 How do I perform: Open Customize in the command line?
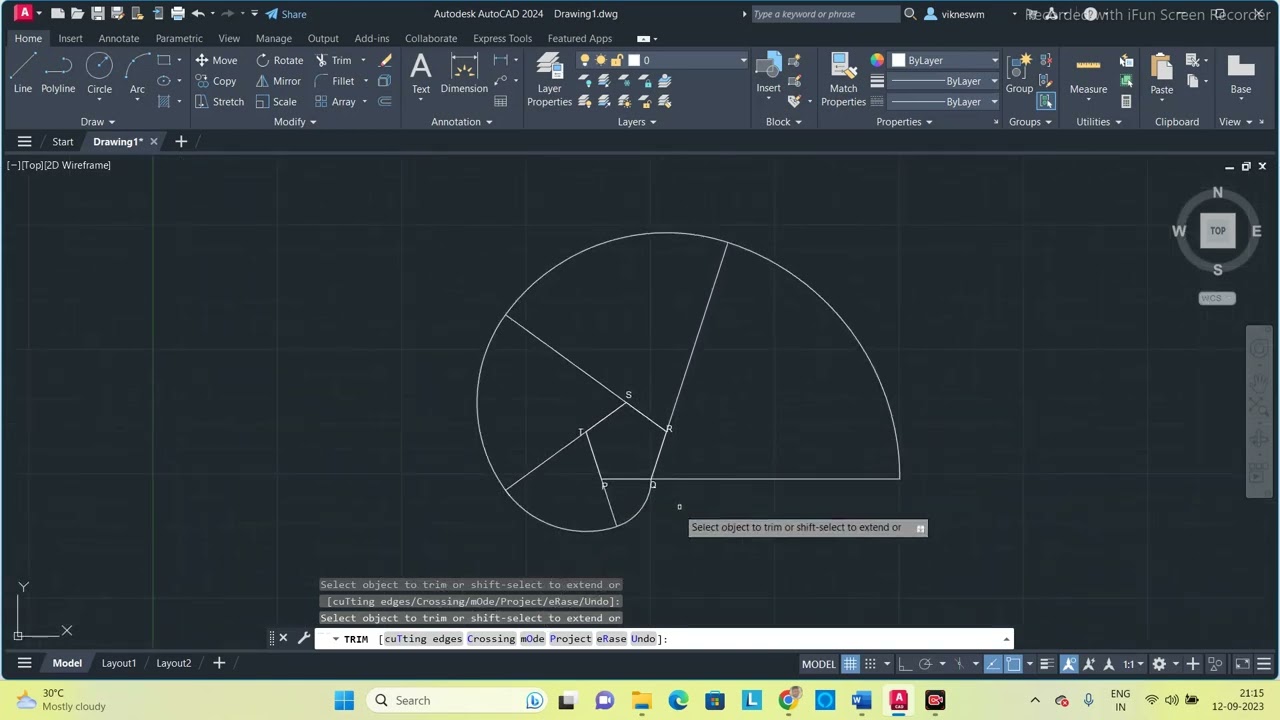304,638
